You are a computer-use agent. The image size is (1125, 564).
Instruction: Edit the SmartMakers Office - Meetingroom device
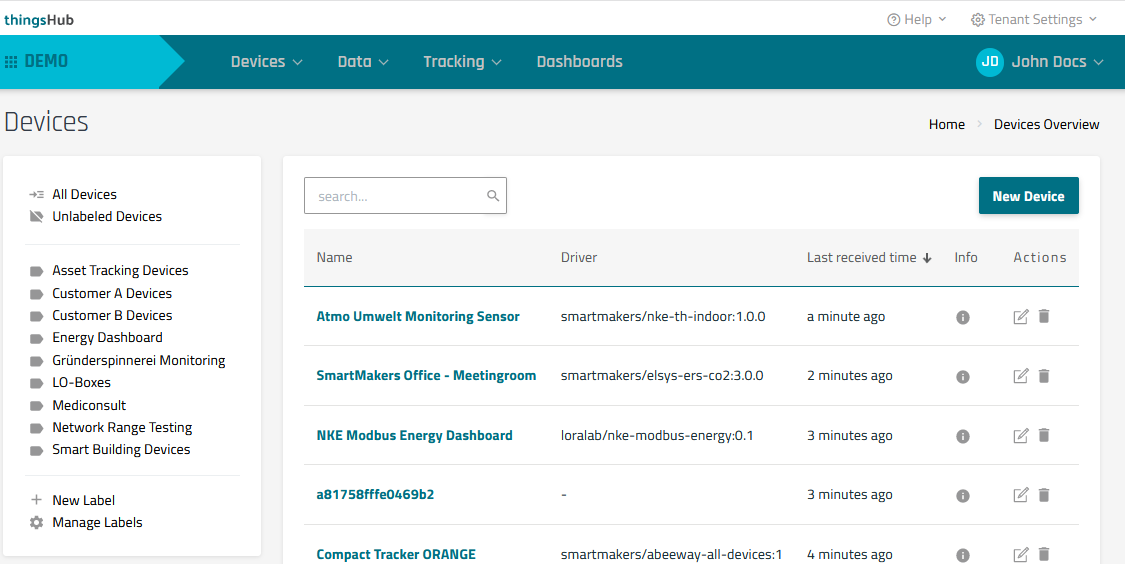tap(1020, 376)
